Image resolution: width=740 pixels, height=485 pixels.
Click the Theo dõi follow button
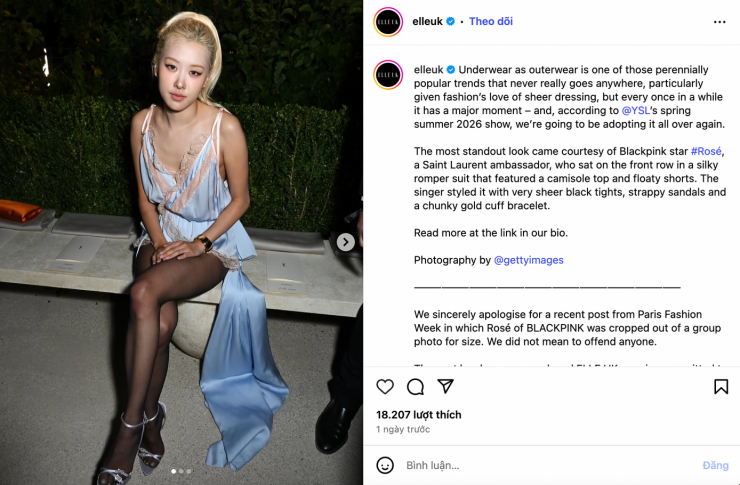point(491,21)
